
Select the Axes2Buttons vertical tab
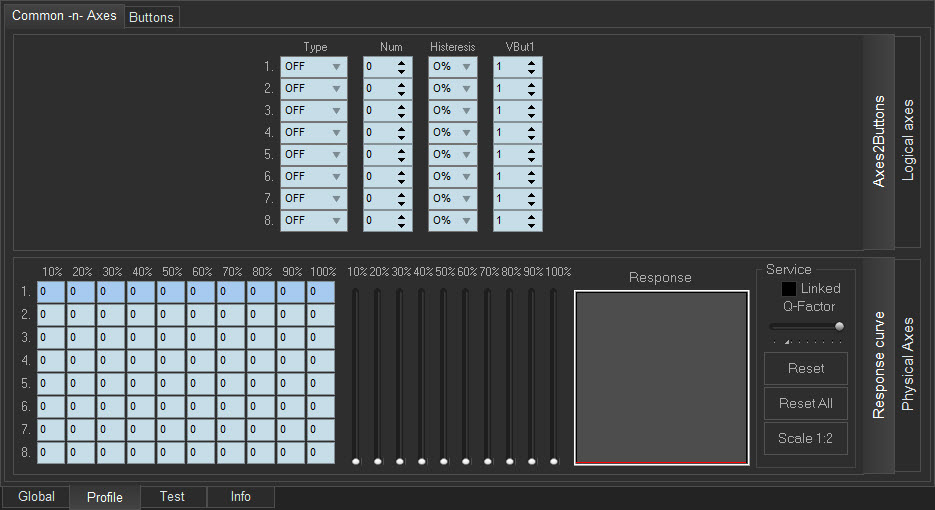pos(879,141)
